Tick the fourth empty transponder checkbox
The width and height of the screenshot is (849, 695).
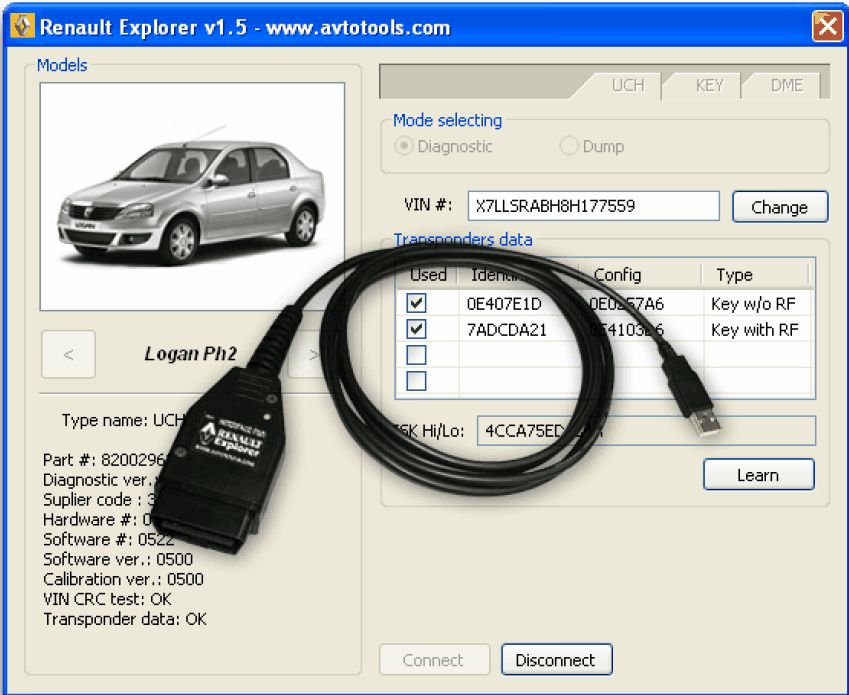pos(416,381)
